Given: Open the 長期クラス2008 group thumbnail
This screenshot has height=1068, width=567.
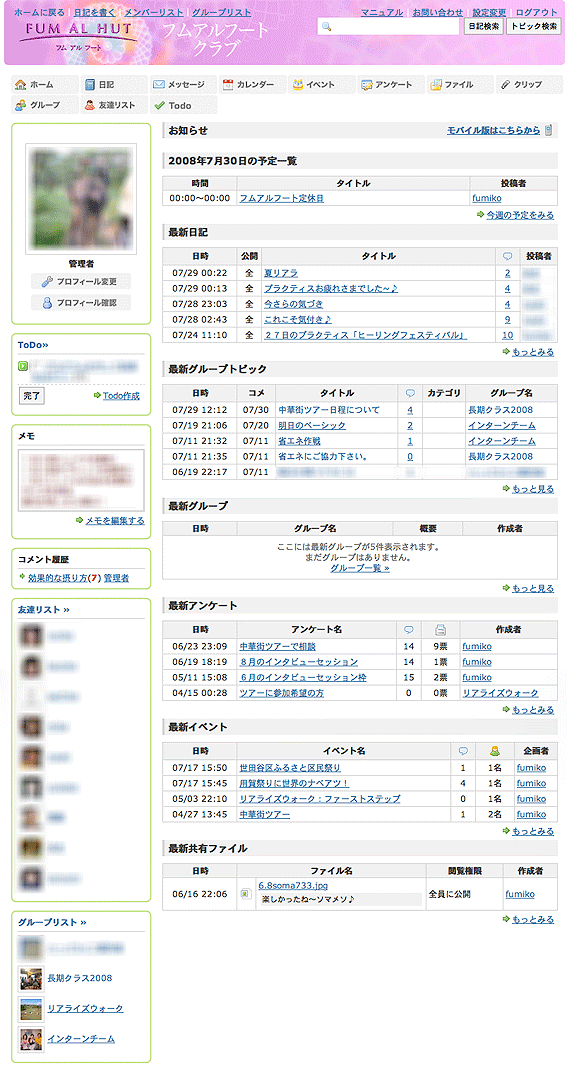Looking at the screenshot, I should click(31, 978).
